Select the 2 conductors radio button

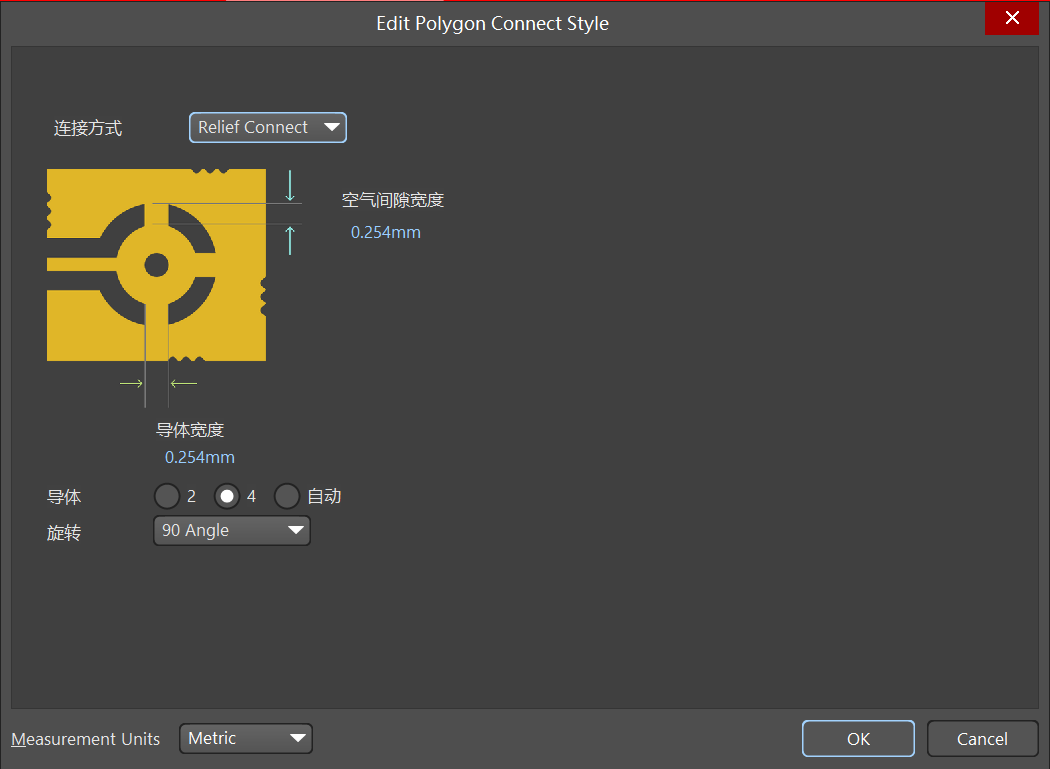pyautogui.click(x=167, y=496)
